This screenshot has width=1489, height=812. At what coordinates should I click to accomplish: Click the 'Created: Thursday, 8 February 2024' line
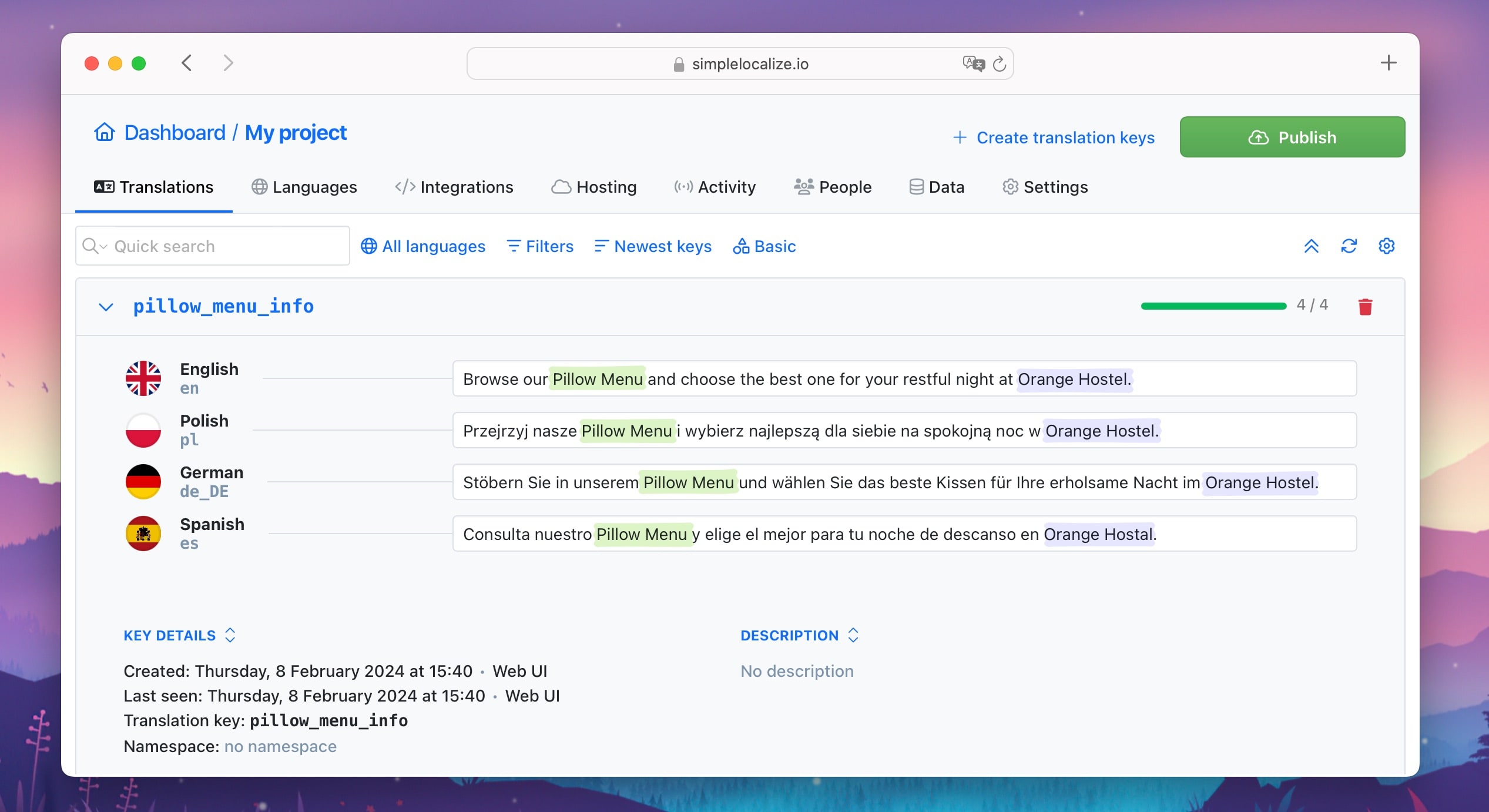pos(335,671)
